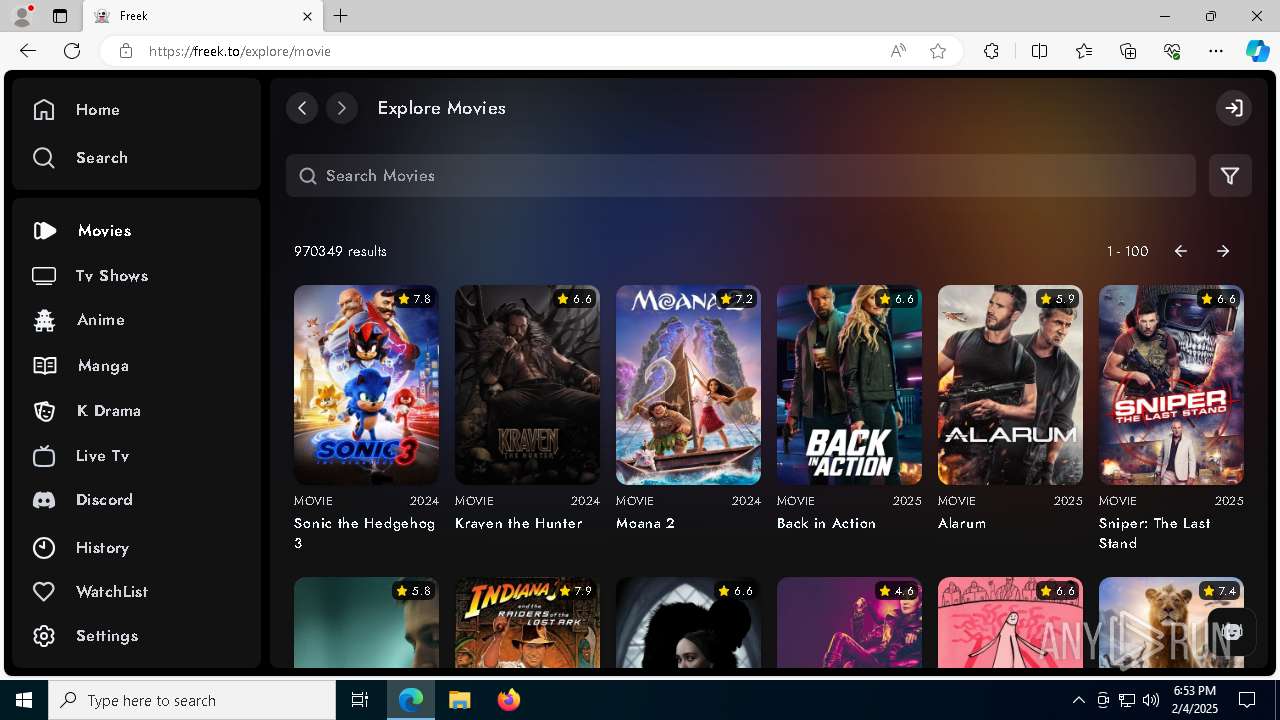The width and height of the screenshot is (1280, 720).
Task: Open the lion movie poster rated 7.4
Action: (x=1171, y=622)
